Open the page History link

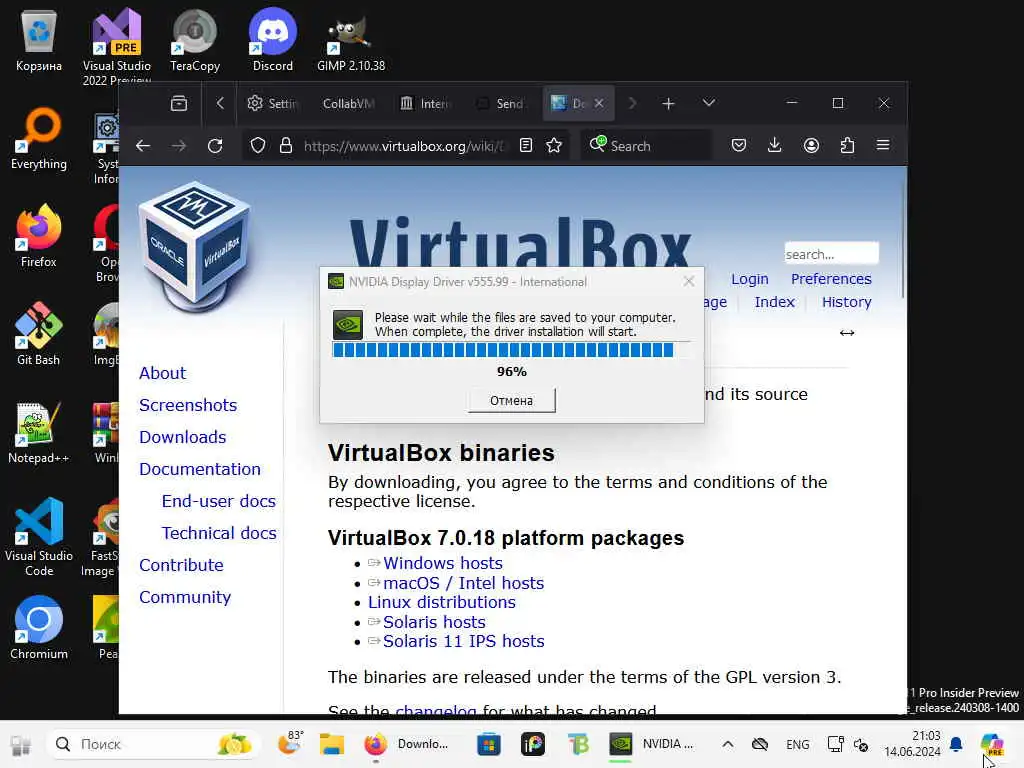click(x=846, y=302)
